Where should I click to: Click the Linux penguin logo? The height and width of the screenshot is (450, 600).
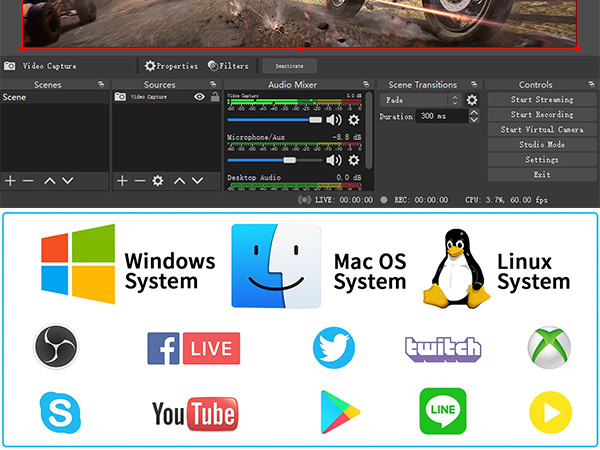(456, 269)
